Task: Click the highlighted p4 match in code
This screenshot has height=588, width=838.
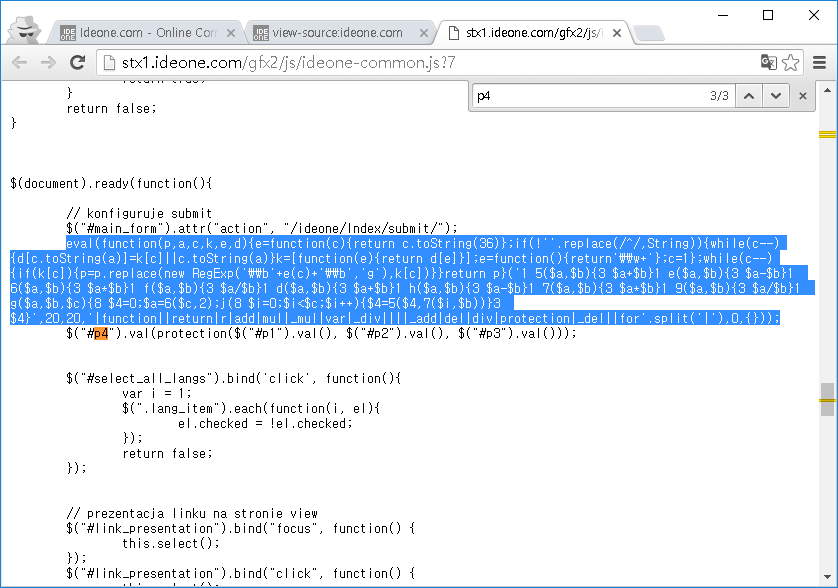Action: [x=101, y=334]
